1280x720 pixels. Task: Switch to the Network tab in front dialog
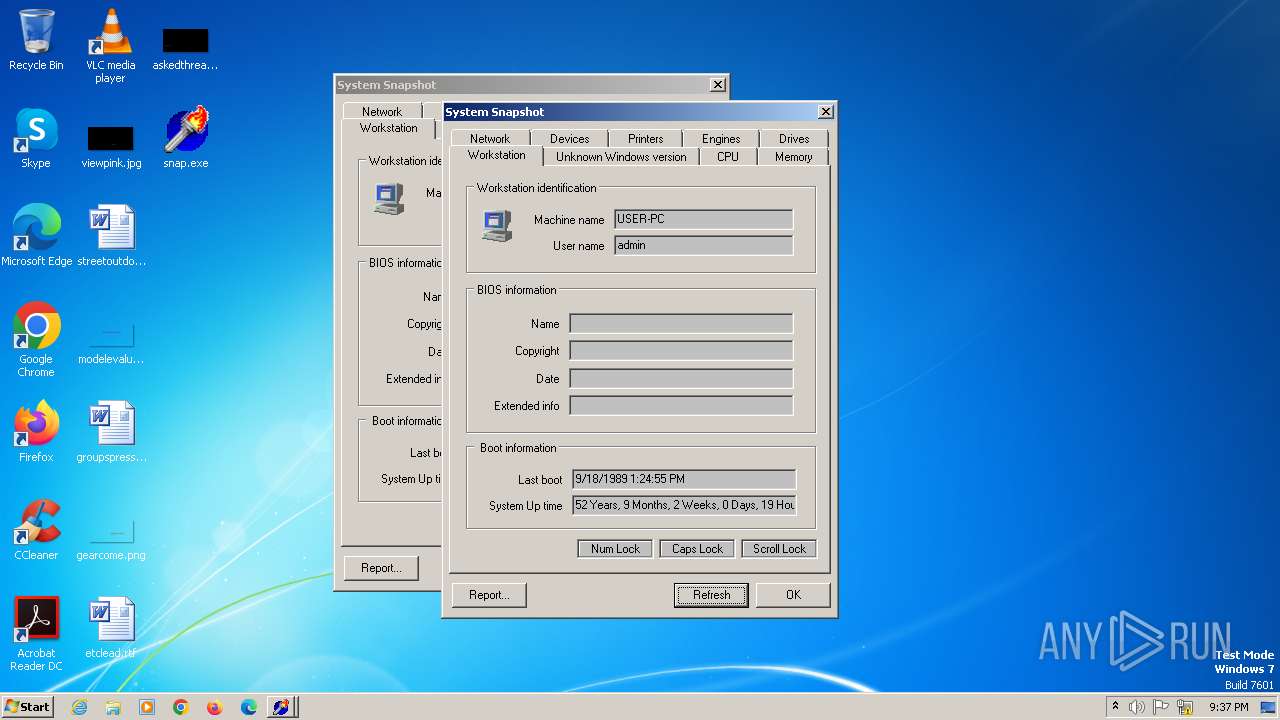[x=490, y=139]
